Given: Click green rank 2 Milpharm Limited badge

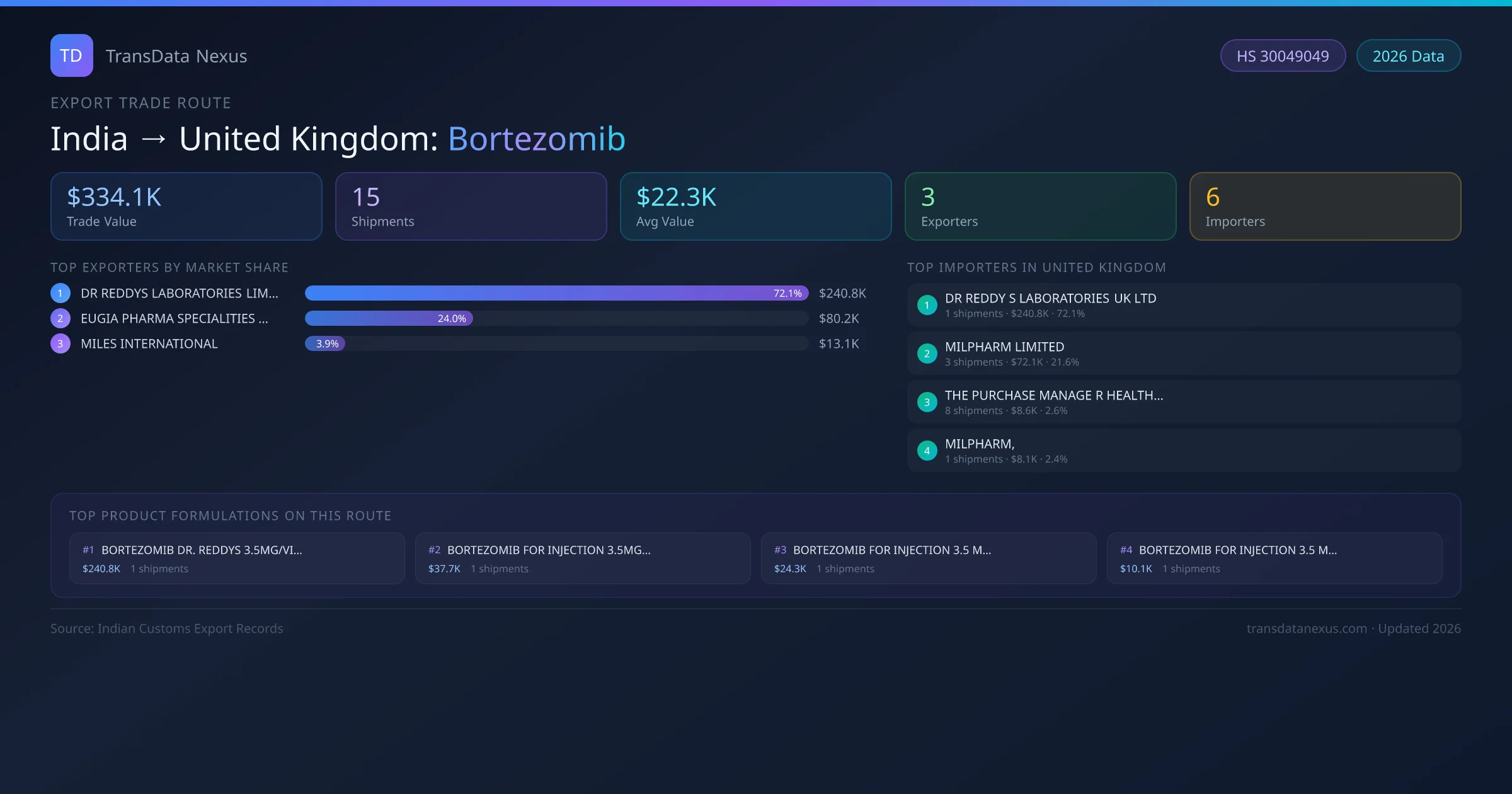Looking at the screenshot, I should point(927,354).
